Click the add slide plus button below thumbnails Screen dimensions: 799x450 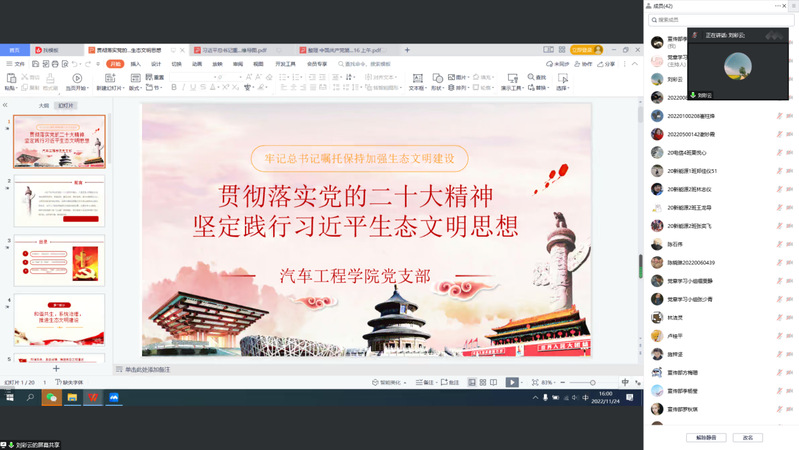pyautogui.click(x=56, y=368)
